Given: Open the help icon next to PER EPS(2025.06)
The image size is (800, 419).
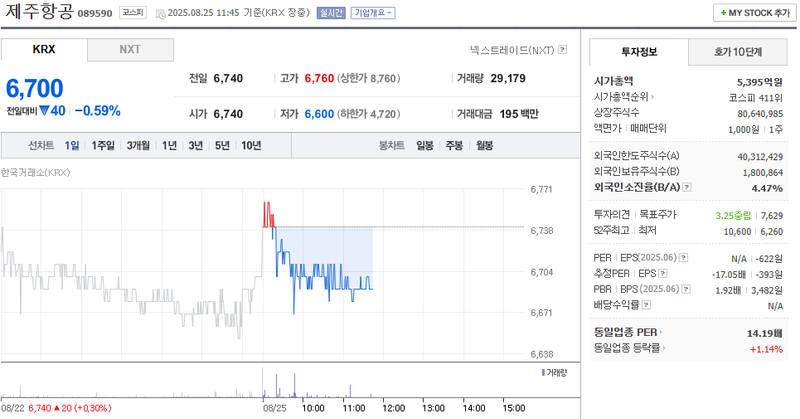Looking at the screenshot, I should pyautogui.click(x=684, y=258).
